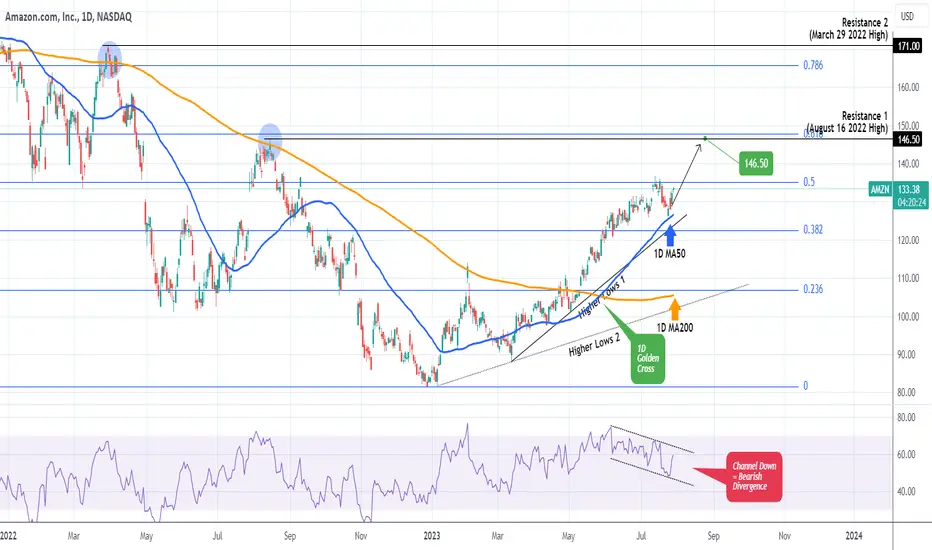Select the 171.00 price label

[x=908, y=46]
